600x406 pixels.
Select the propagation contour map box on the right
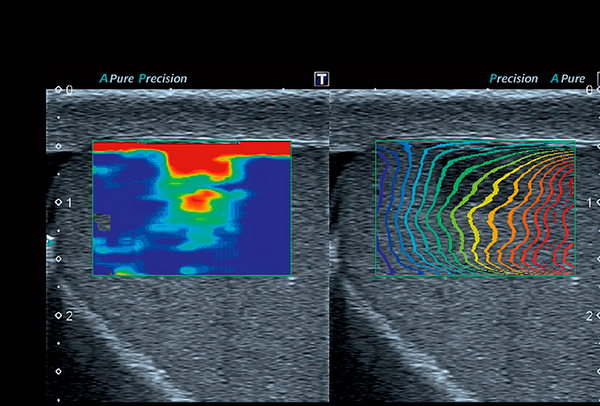coord(475,208)
